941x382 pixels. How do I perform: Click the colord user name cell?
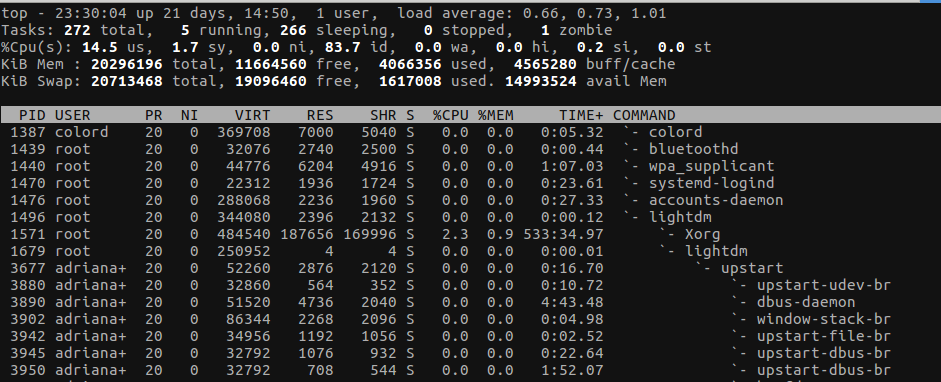pos(82,132)
